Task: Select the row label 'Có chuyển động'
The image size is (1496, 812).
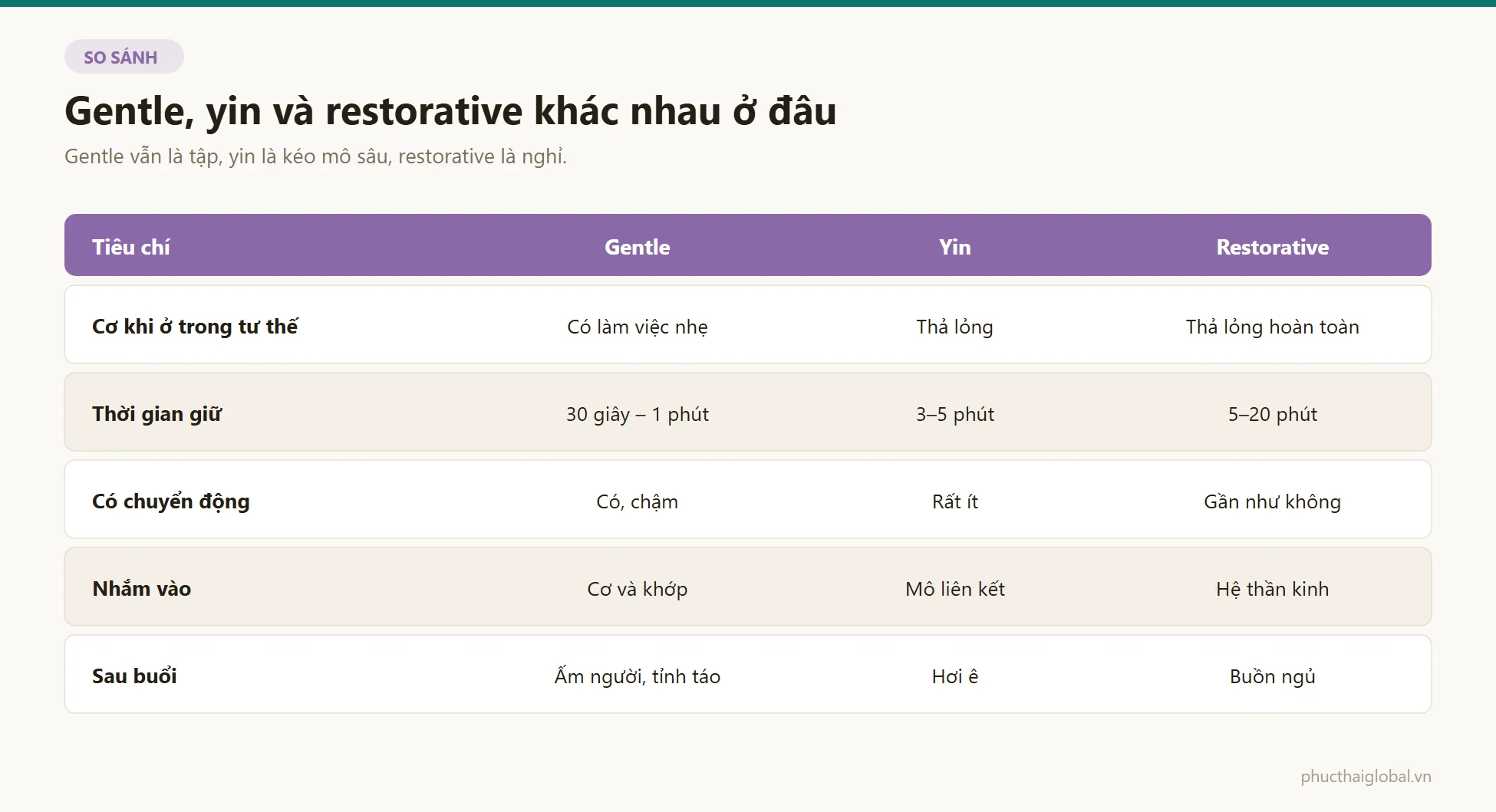Action: 171,501
